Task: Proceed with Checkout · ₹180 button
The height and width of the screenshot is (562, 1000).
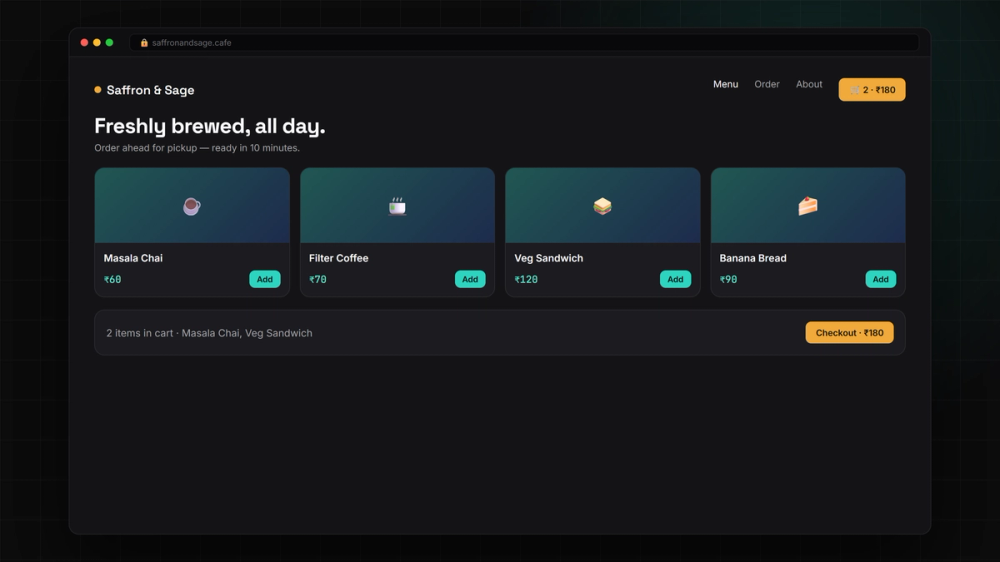Action: (x=849, y=333)
